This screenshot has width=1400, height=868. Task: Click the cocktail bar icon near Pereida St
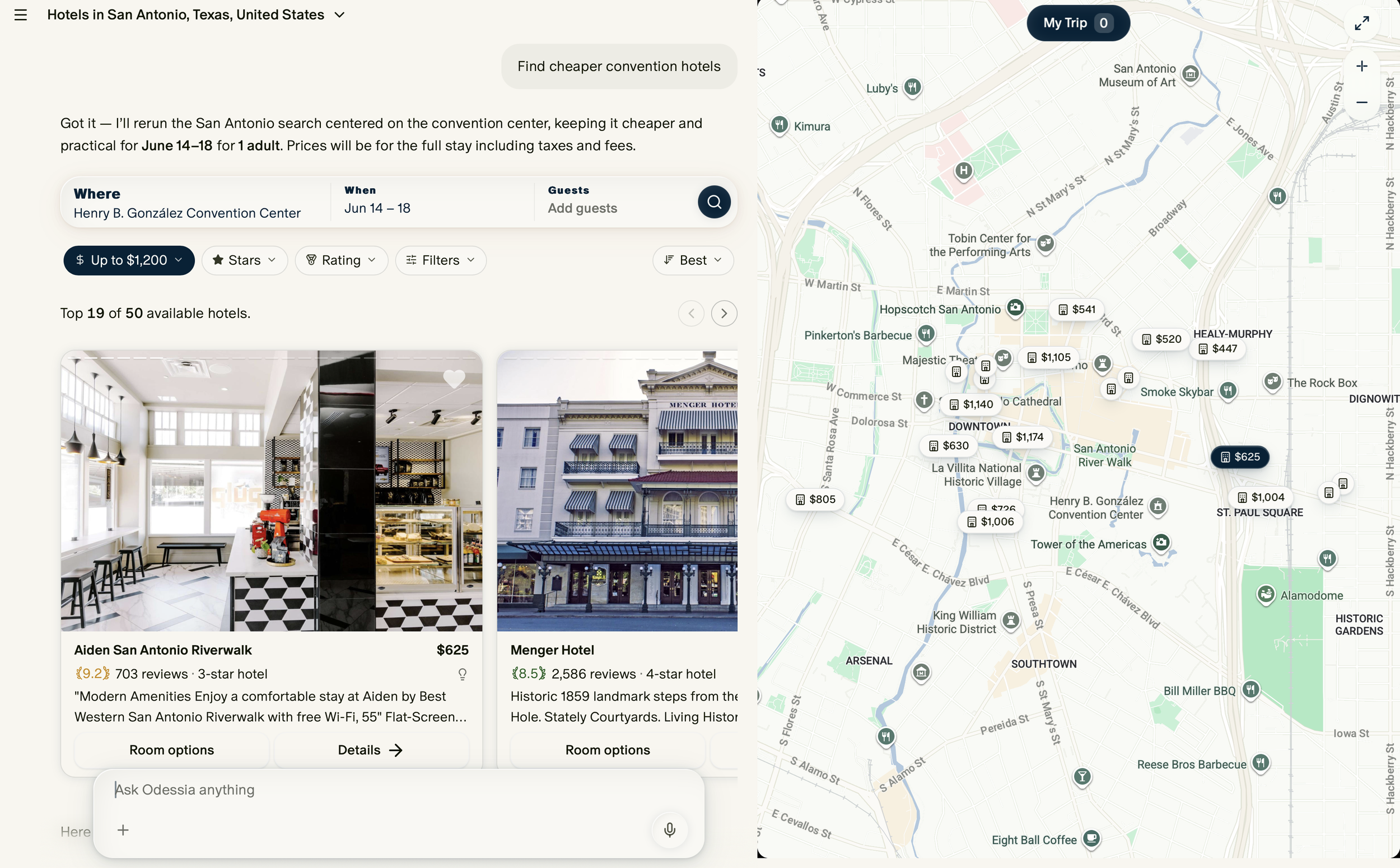[x=1082, y=777]
